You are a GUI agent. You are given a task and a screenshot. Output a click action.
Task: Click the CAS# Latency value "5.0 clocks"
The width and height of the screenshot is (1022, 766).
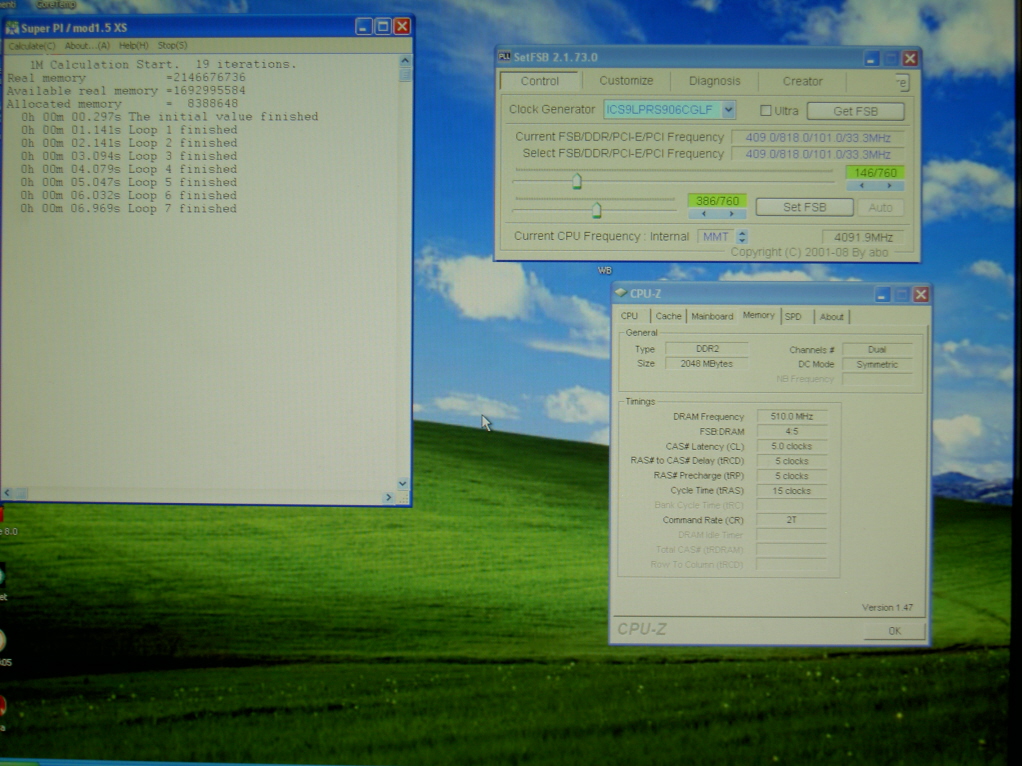click(791, 447)
